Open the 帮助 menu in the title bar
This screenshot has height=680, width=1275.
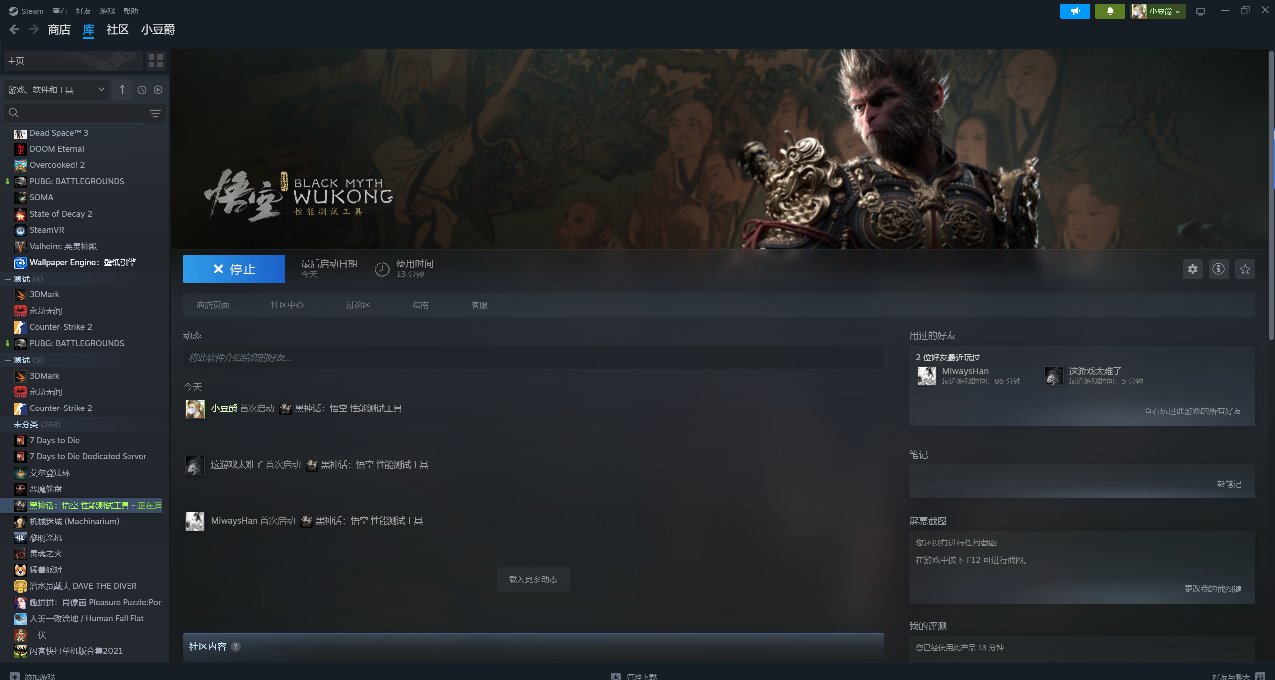(x=130, y=10)
